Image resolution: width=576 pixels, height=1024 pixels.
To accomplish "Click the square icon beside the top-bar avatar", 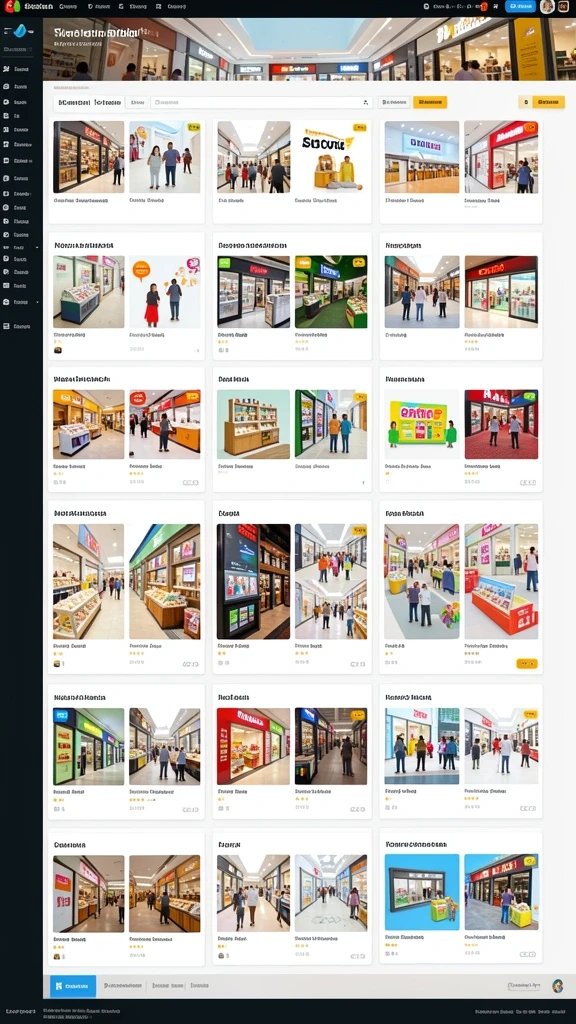I will point(563,7).
